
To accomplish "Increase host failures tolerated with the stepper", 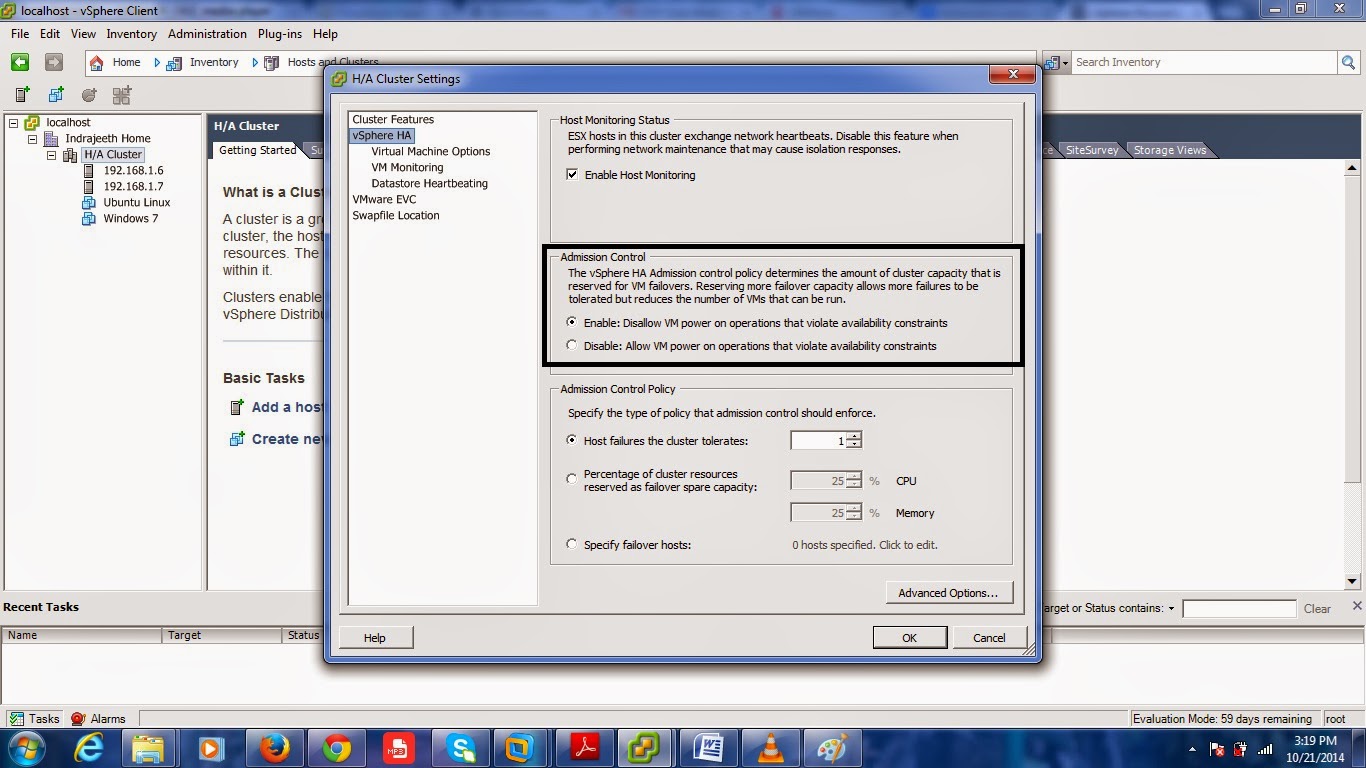I will [856, 436].
